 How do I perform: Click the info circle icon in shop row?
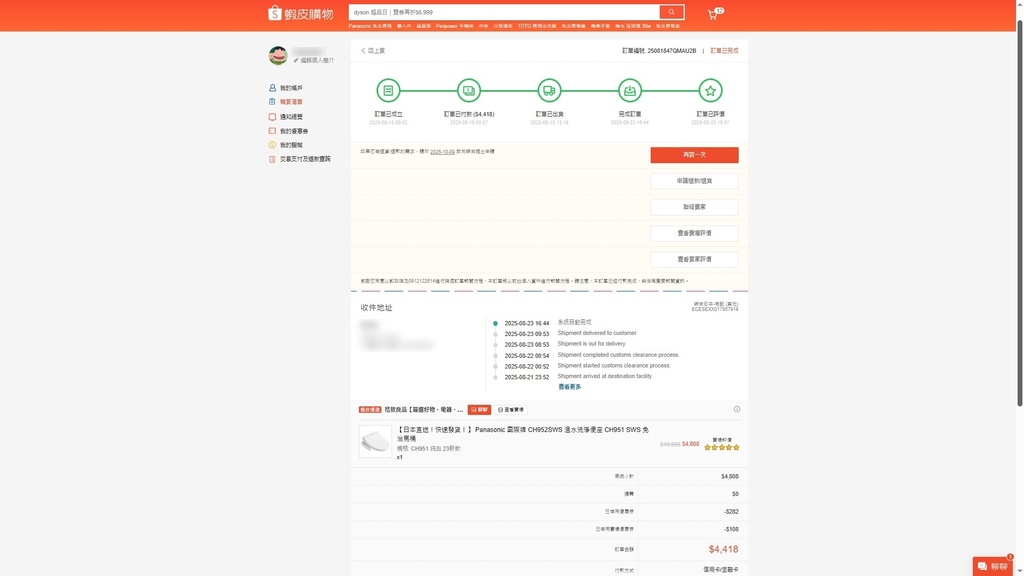click(x=737, y=409)
